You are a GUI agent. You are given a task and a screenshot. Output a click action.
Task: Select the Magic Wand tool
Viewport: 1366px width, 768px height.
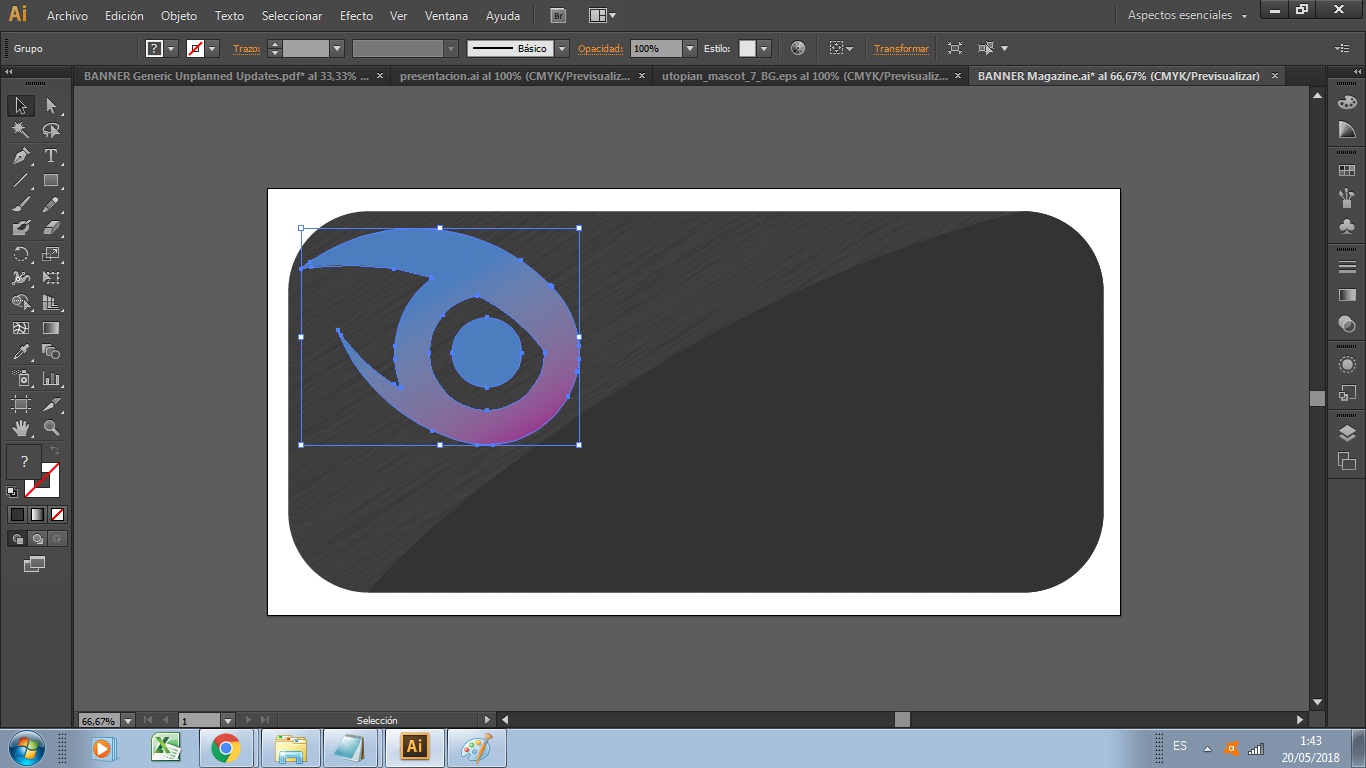[21, 131]
